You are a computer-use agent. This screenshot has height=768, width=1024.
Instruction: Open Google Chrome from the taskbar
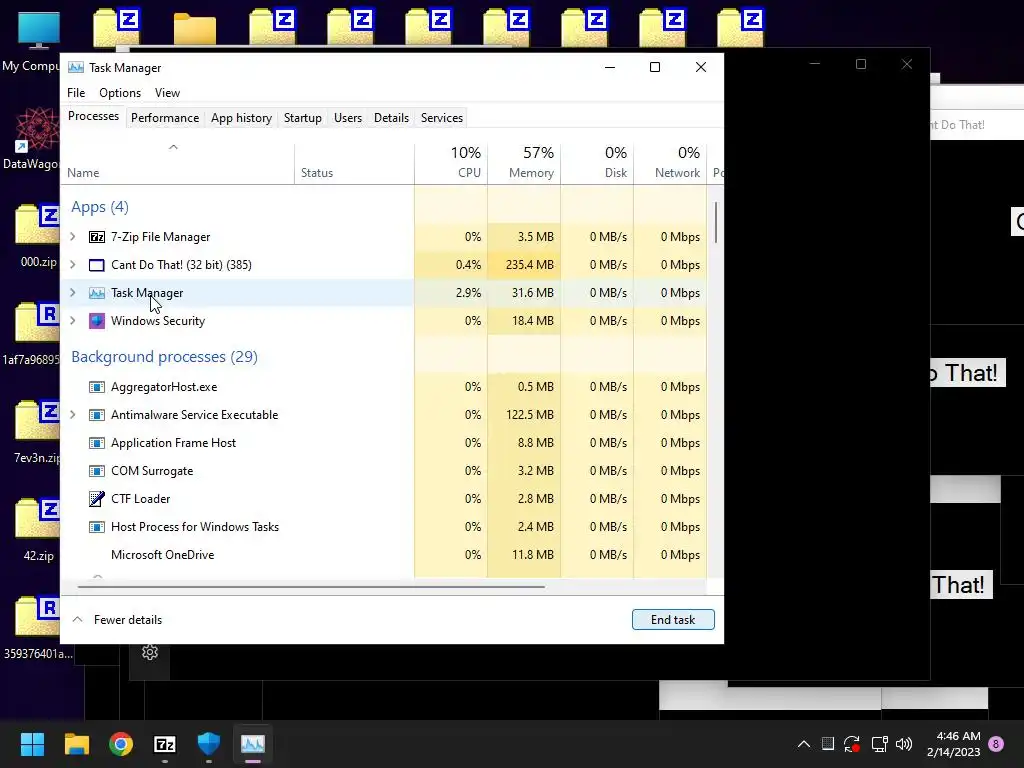[x=121, y=744]
